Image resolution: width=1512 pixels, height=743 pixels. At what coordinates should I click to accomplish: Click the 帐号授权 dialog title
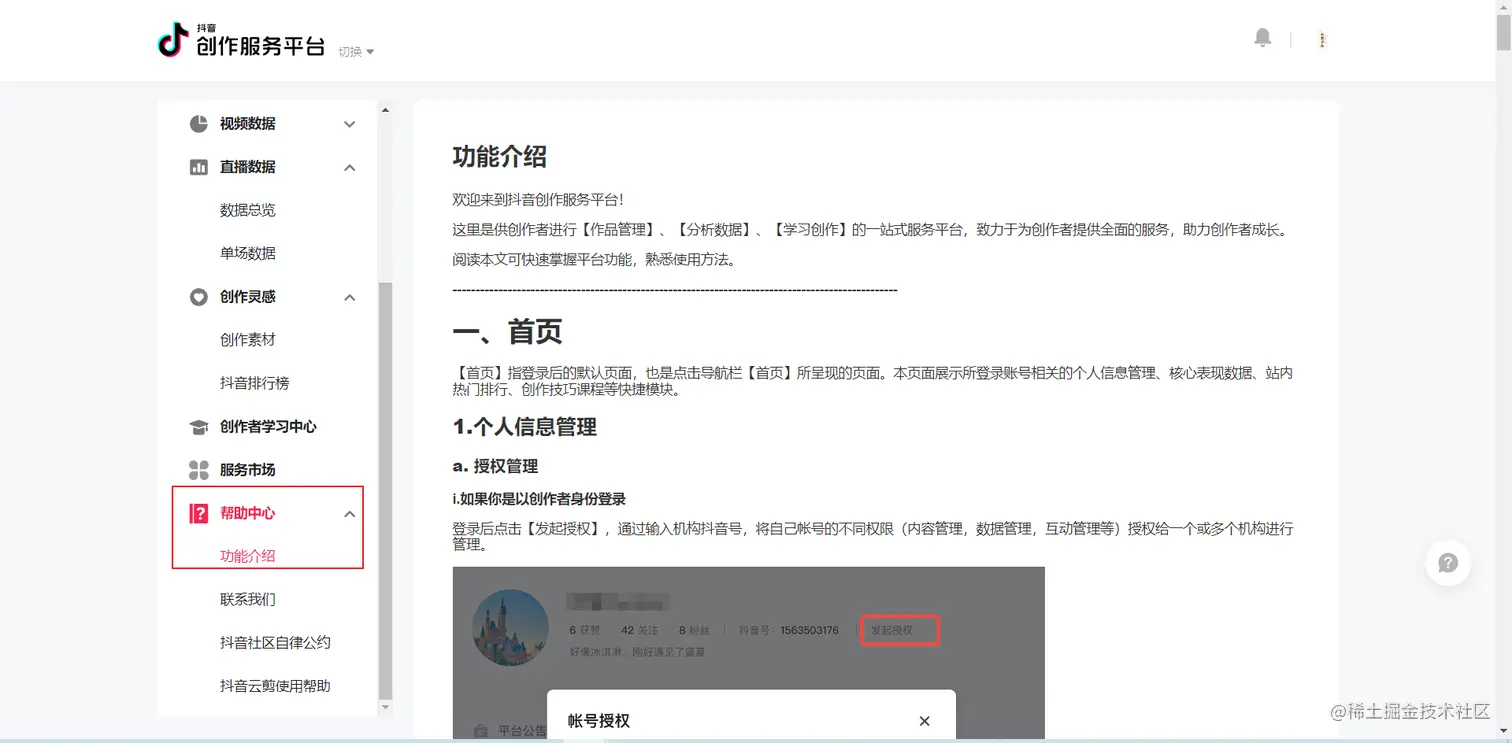(599, 721)
